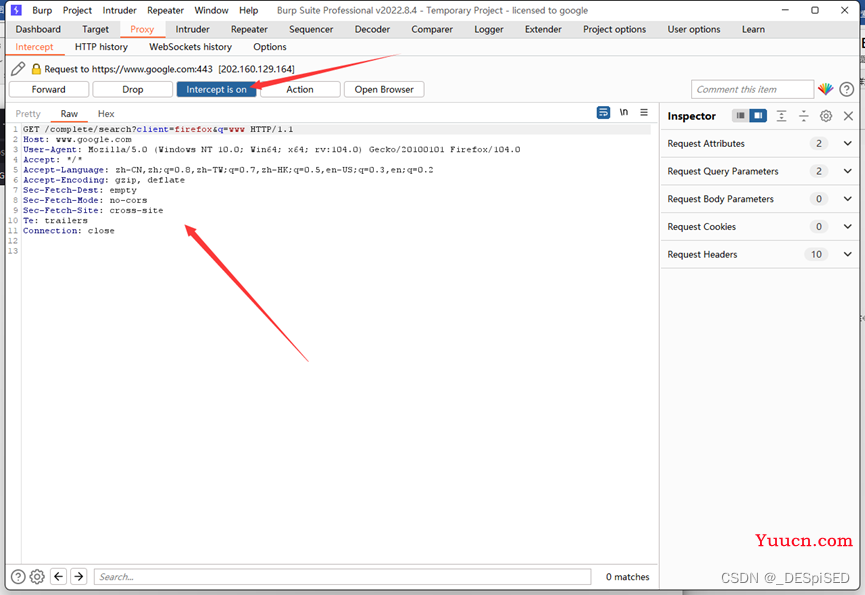Open the Project menu
Image resolution: width=865 pixels, height=595 pixels.
click(77, 10)
